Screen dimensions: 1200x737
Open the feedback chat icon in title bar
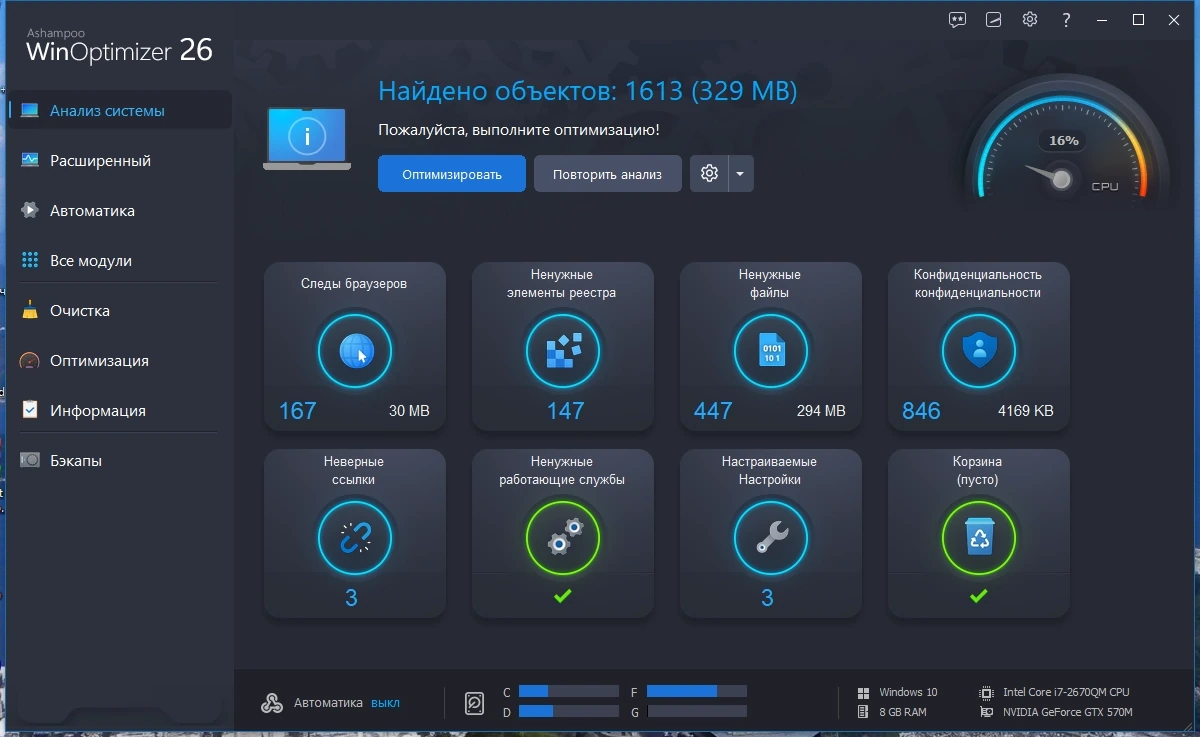[958, 20]
